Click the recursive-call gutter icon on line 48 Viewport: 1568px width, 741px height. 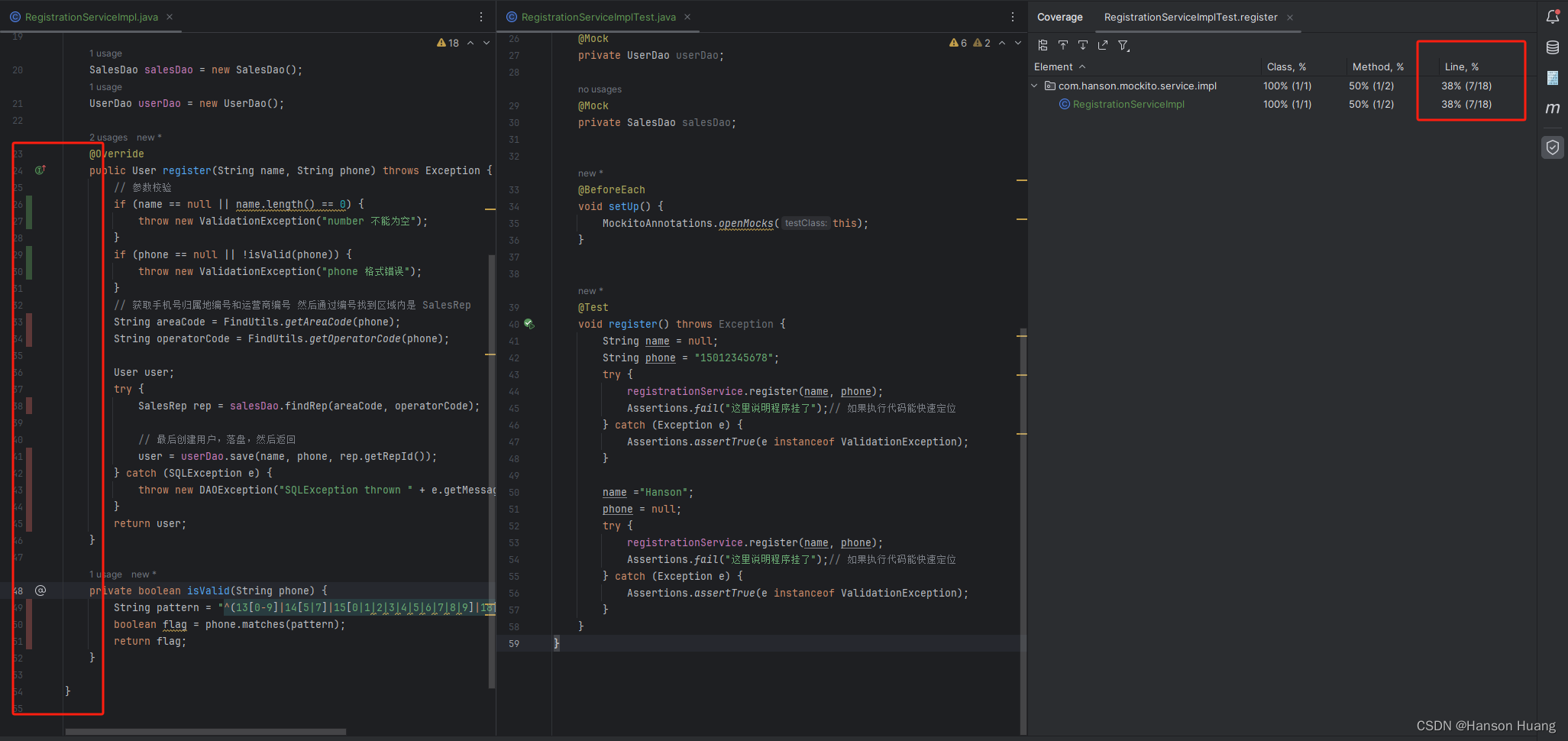point(40,591)
